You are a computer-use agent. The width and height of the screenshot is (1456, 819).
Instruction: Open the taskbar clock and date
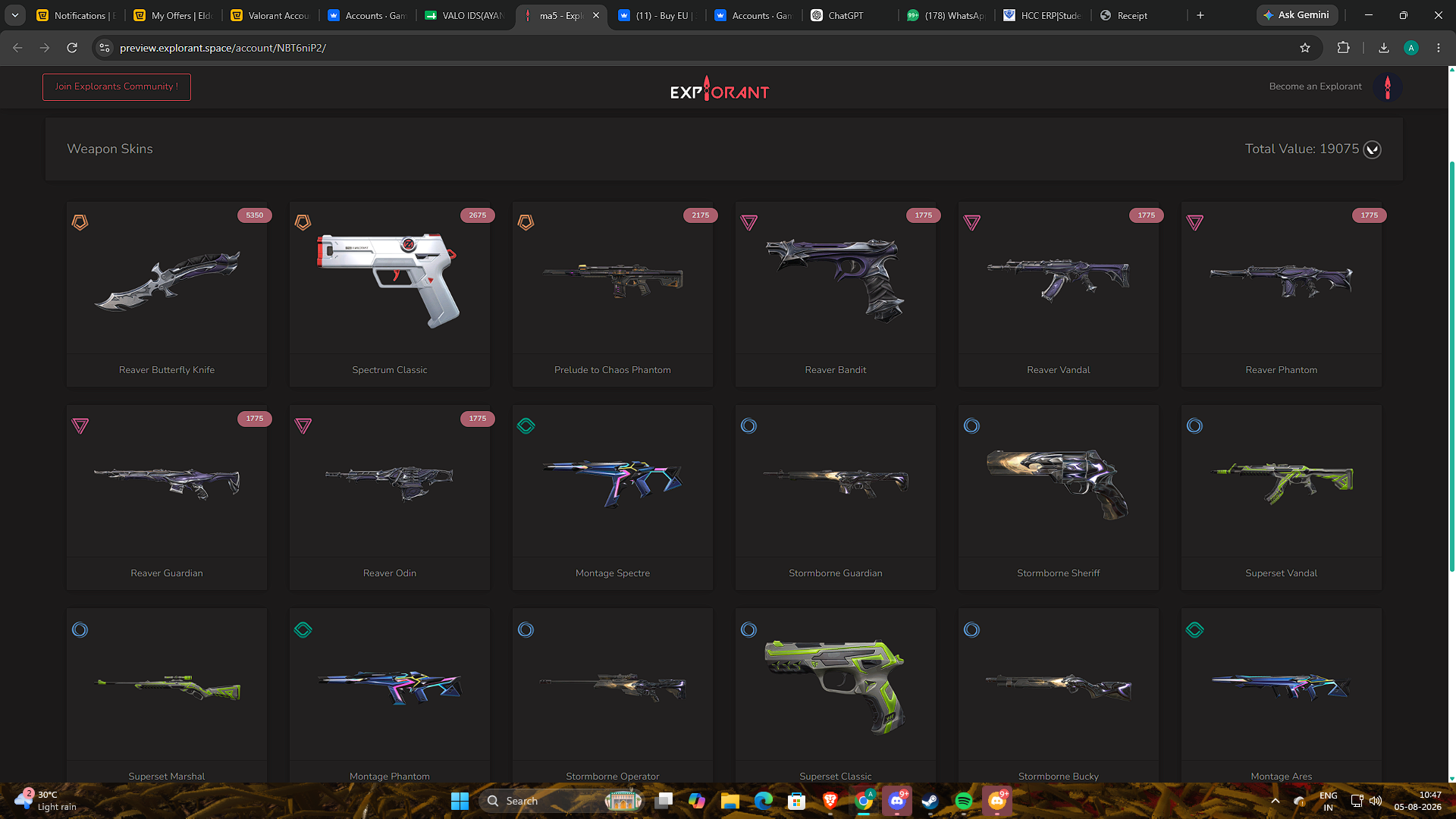[1418, 801]
